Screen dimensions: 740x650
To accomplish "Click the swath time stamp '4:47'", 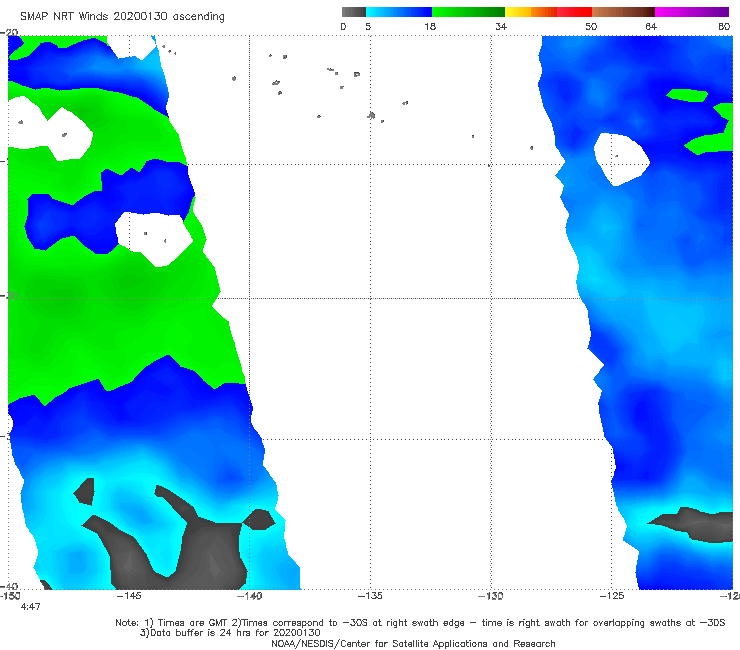I will click(x=31, y=607).
